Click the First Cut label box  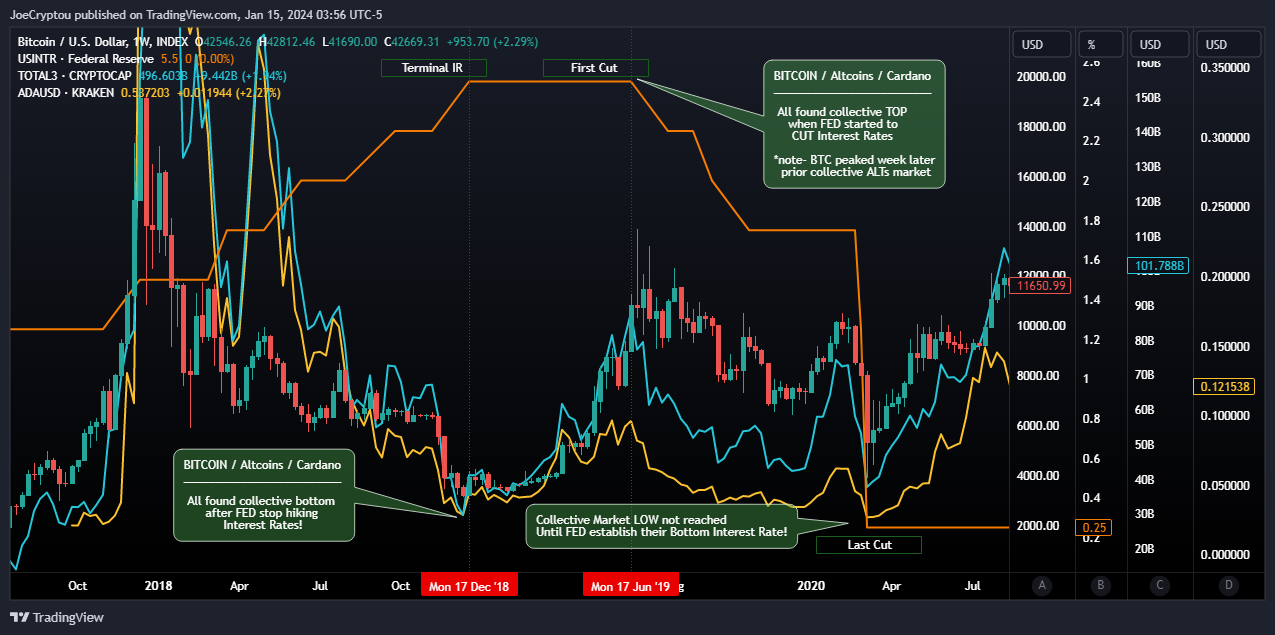pyautogui.click(x=595, y=68)
